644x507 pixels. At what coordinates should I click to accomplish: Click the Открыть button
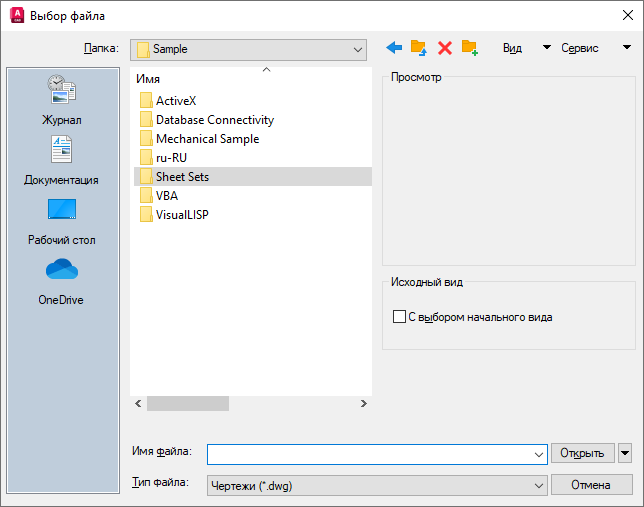[x=582, y=453]
